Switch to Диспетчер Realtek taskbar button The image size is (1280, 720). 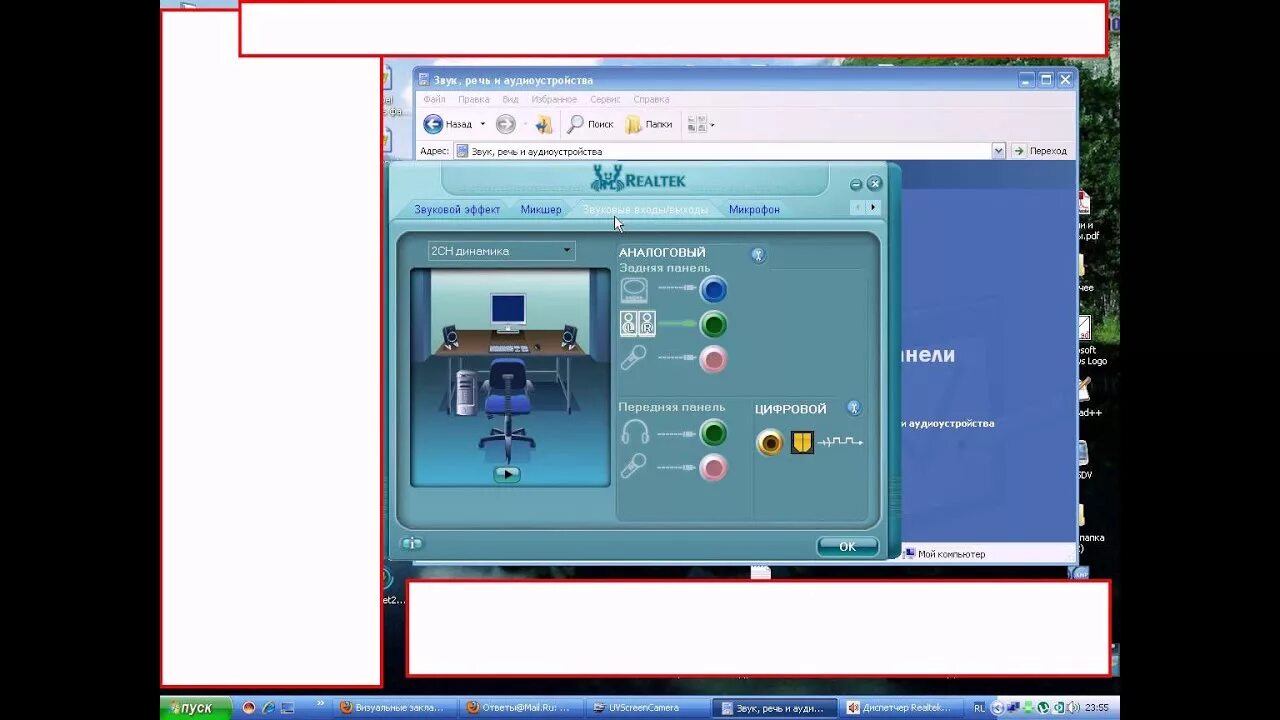click(903, 707)
